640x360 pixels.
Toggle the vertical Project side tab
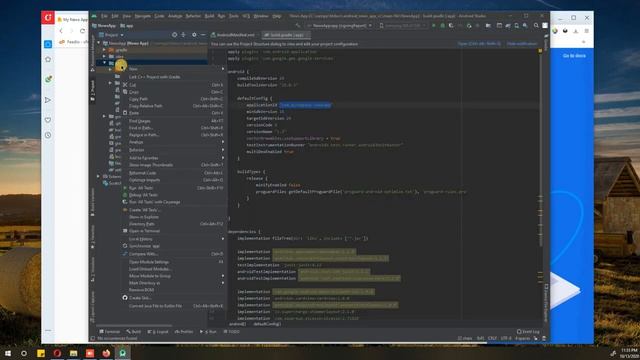coord(93,91)
